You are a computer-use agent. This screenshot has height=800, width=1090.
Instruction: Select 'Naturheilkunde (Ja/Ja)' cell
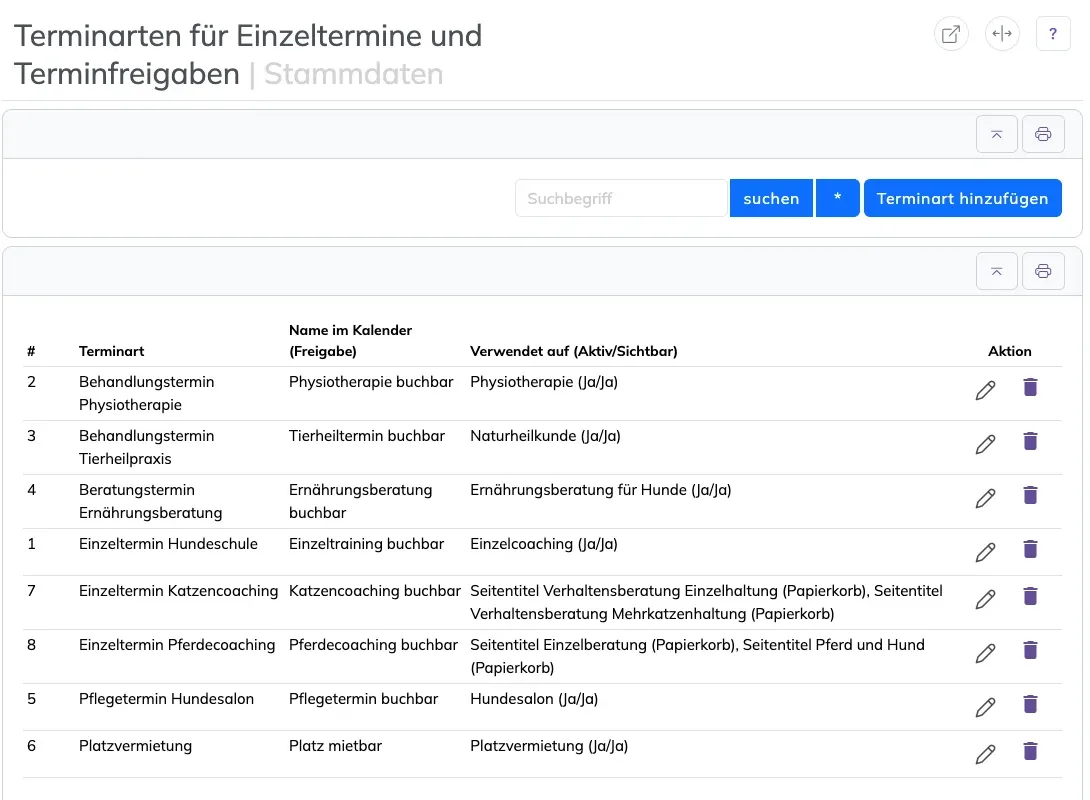tap(545, 436)
